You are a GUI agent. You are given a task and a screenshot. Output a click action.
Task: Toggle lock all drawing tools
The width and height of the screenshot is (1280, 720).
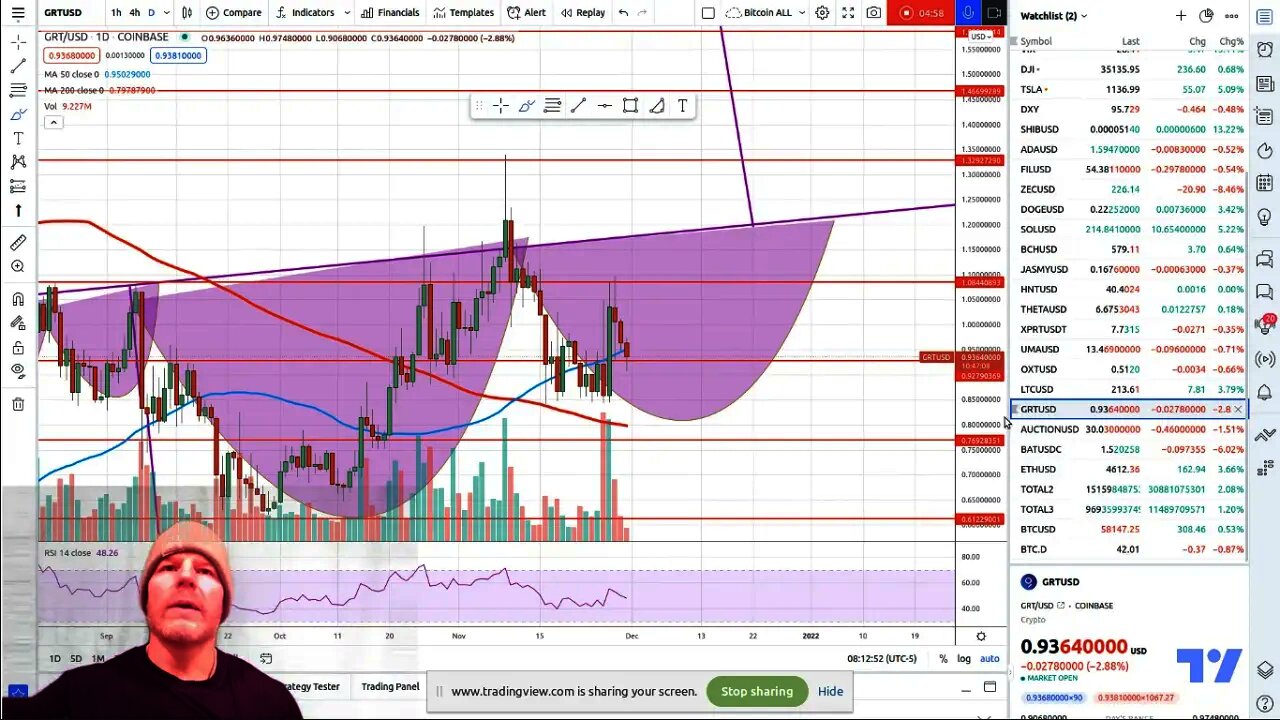pyautogui.click(x=18, y=347)
